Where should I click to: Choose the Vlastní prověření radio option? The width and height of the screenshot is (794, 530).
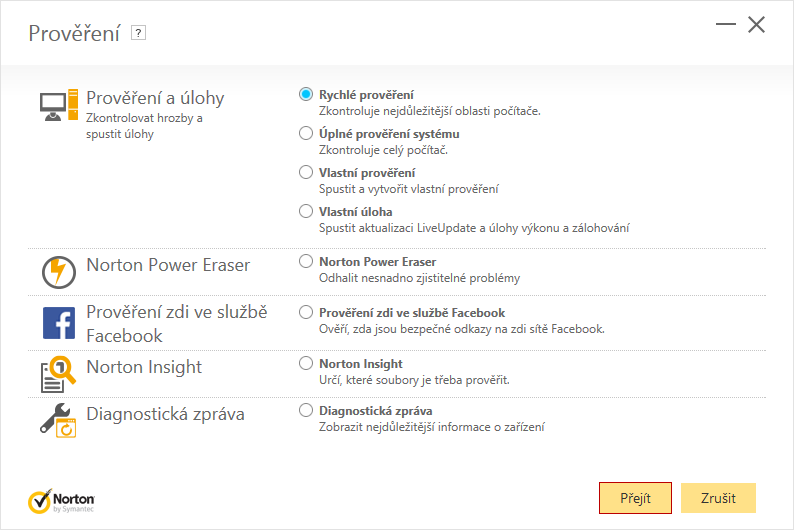[306, 172]
